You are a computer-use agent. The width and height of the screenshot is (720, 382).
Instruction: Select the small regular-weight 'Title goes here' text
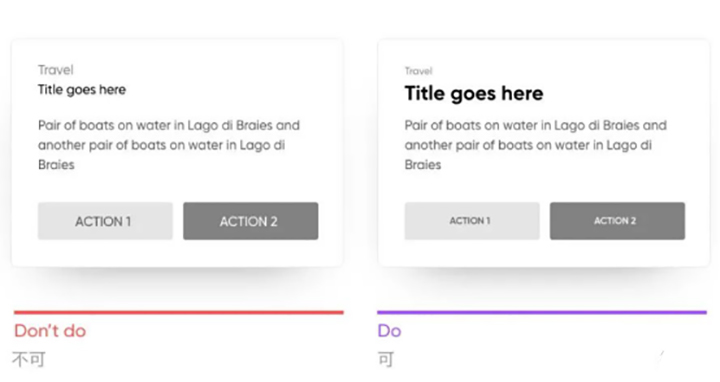click(82, 90)
